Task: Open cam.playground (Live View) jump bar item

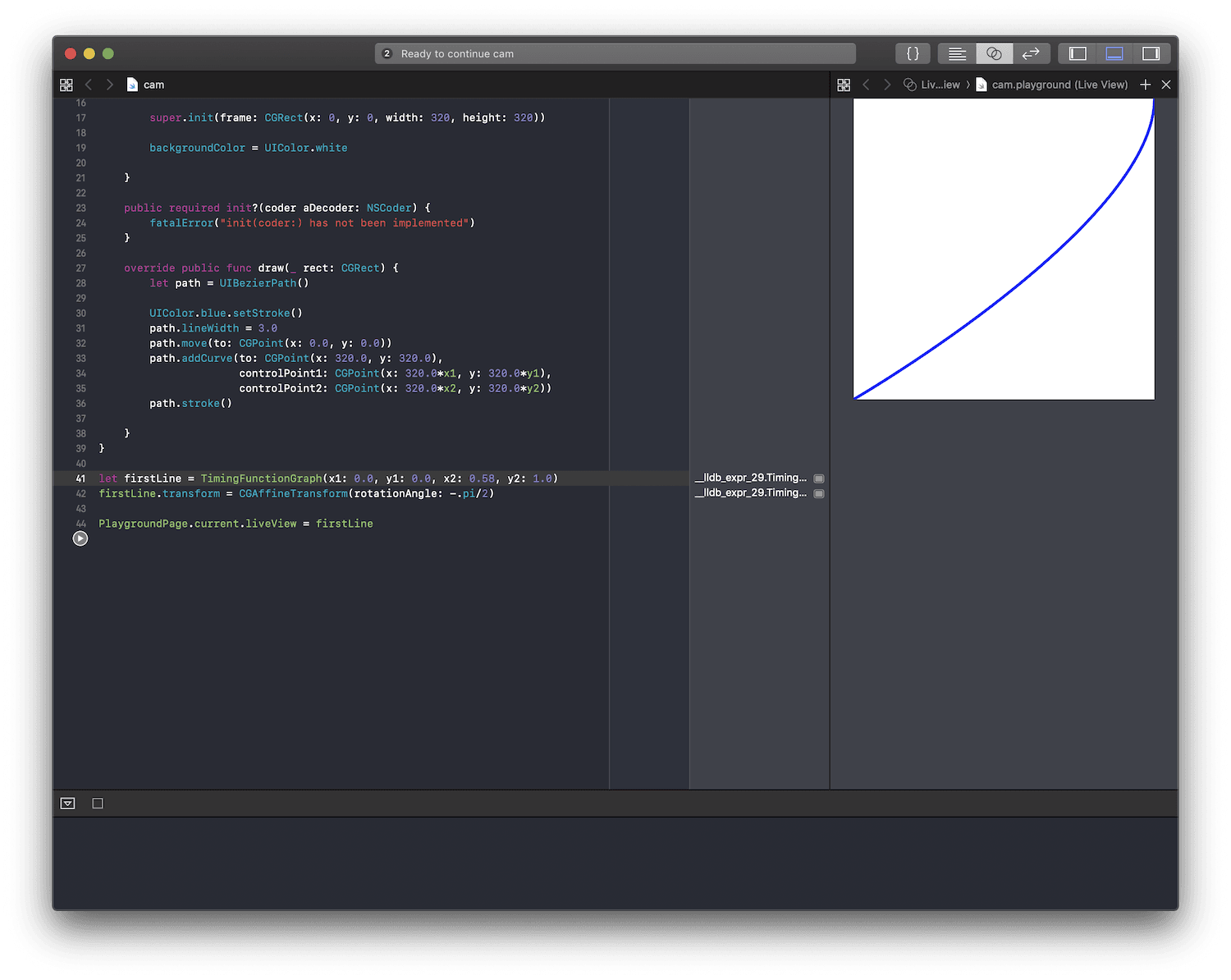Action: (1052, 85)
